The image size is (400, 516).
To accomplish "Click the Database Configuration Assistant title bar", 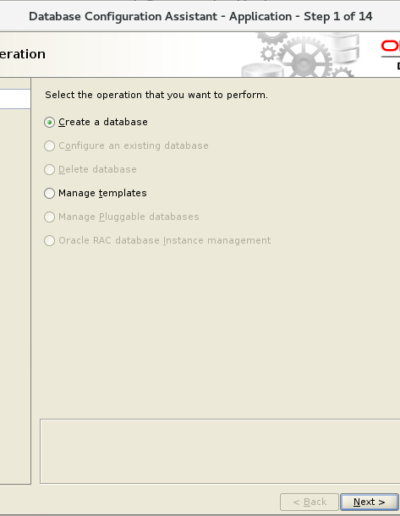I will point(200,16).
